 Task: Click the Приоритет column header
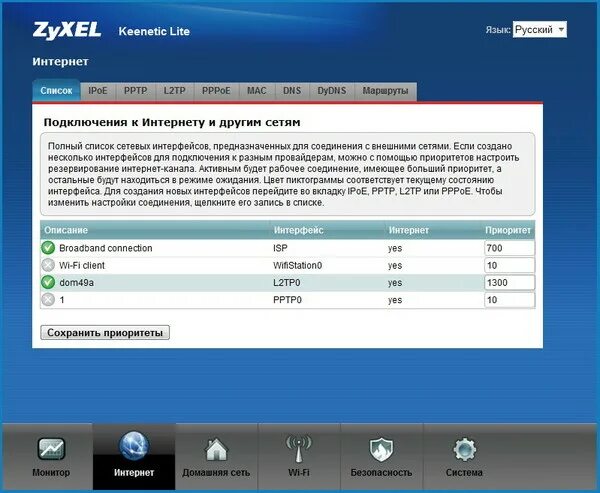pyautogui.click(x=508, y=230)
